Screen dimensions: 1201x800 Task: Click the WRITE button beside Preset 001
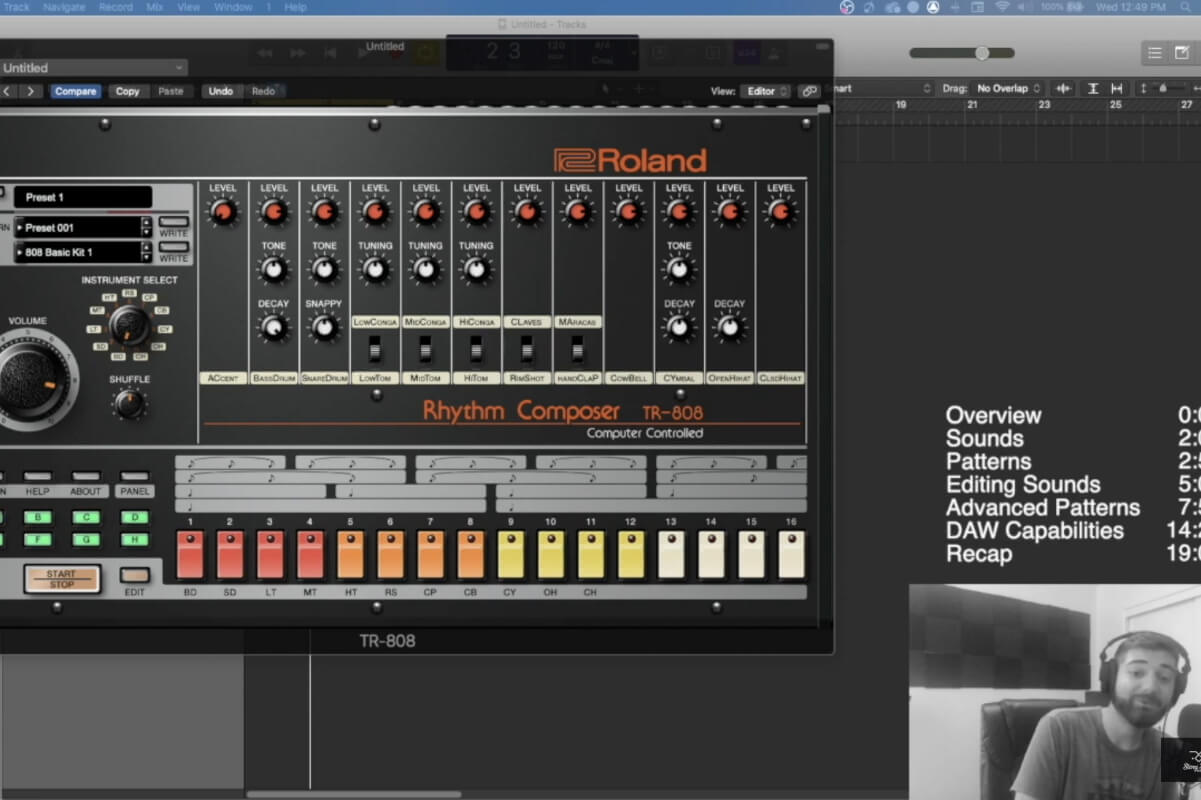coord(173,222)
